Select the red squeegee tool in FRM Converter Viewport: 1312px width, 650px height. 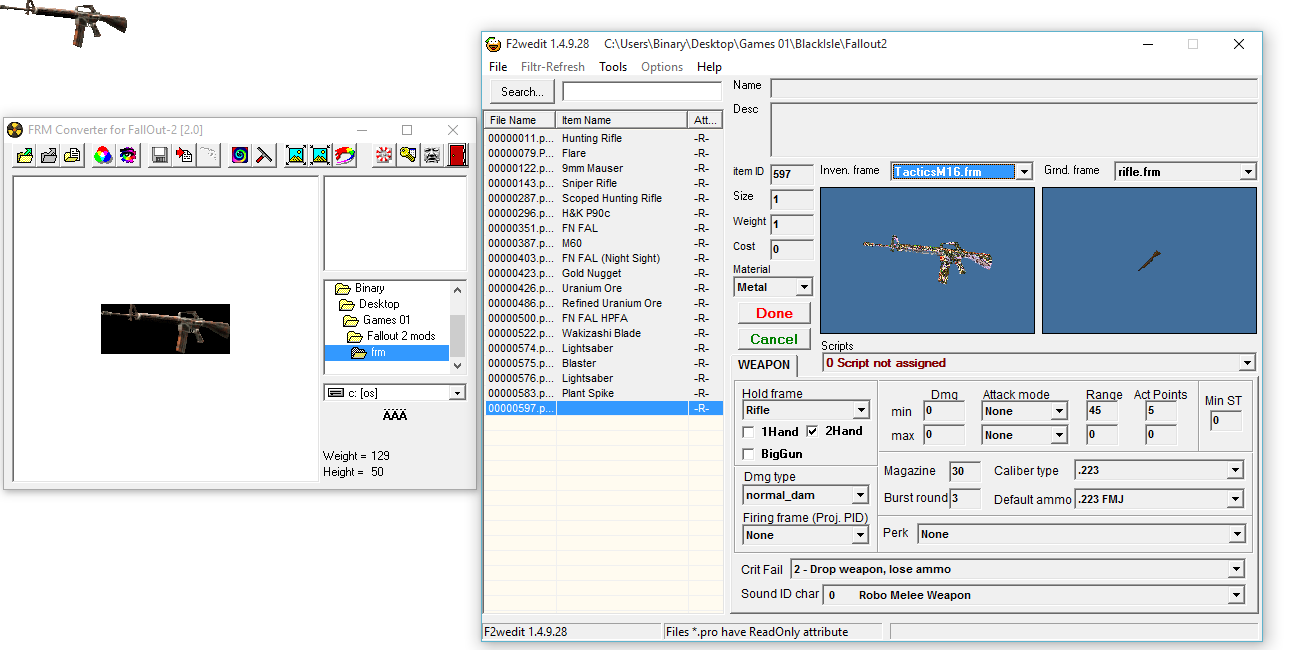click(264, 155)
